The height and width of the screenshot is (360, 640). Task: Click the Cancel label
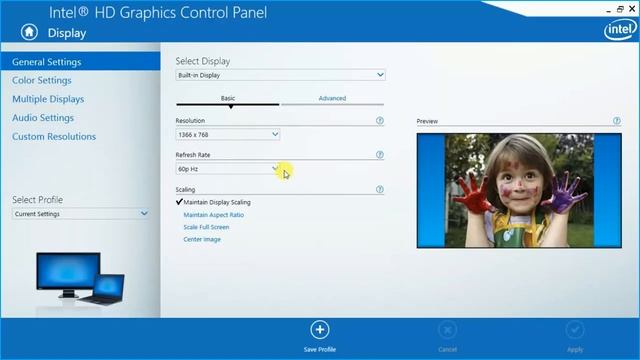tap(447, 349)
